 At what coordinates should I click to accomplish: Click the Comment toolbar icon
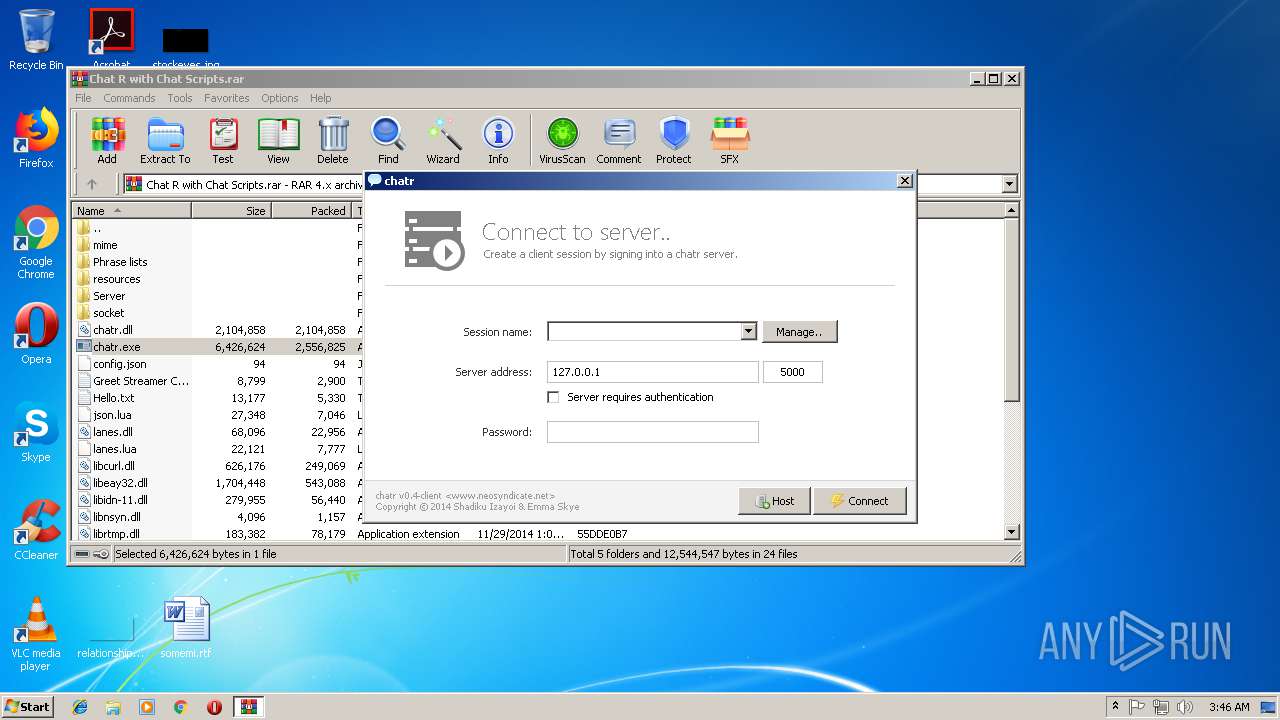pyautogui.click(x=619, y=141)
